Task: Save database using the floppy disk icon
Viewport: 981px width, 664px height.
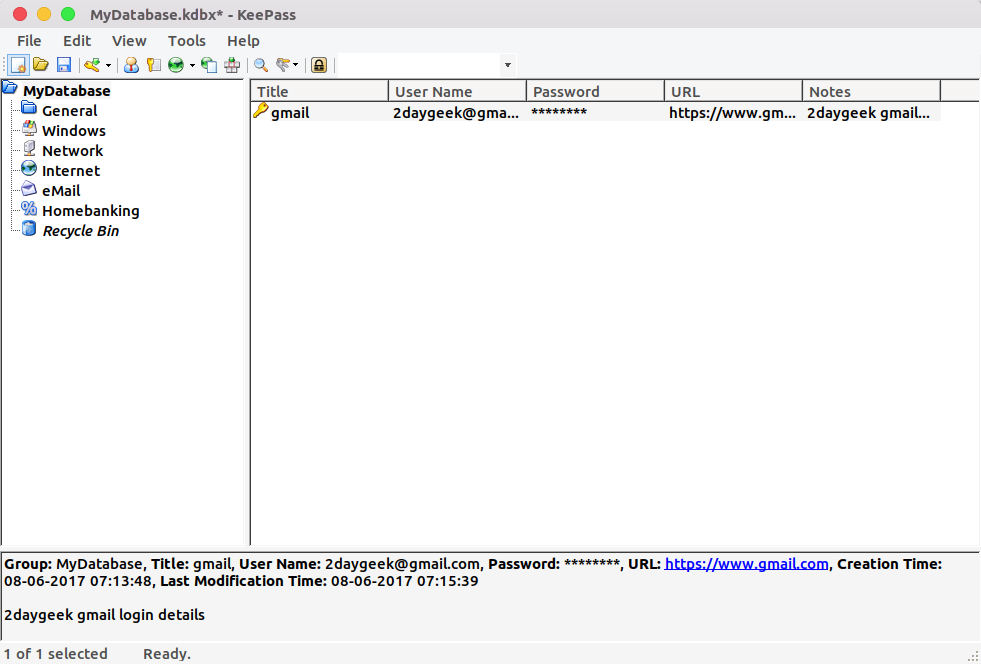Action: [64, 65]
